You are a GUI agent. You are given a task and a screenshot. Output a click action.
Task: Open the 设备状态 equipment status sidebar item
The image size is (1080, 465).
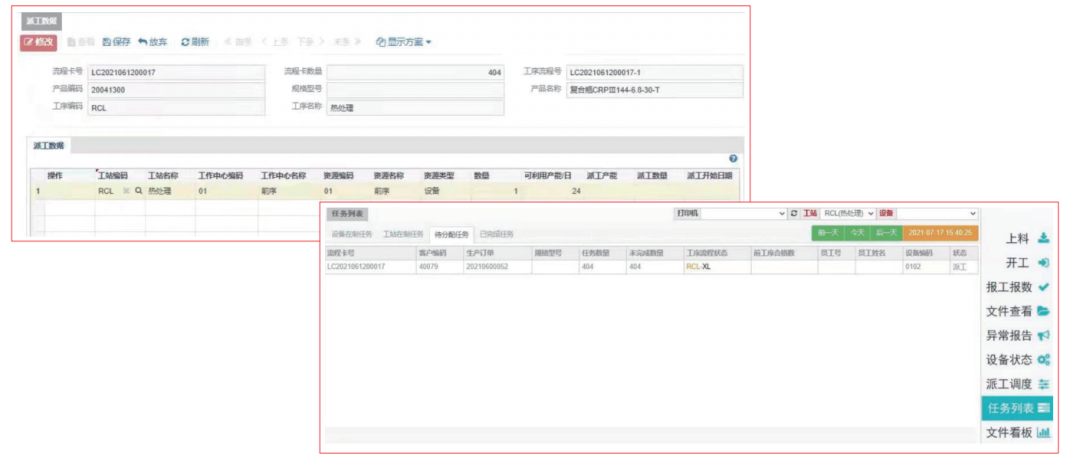[x=1018, y=360]
